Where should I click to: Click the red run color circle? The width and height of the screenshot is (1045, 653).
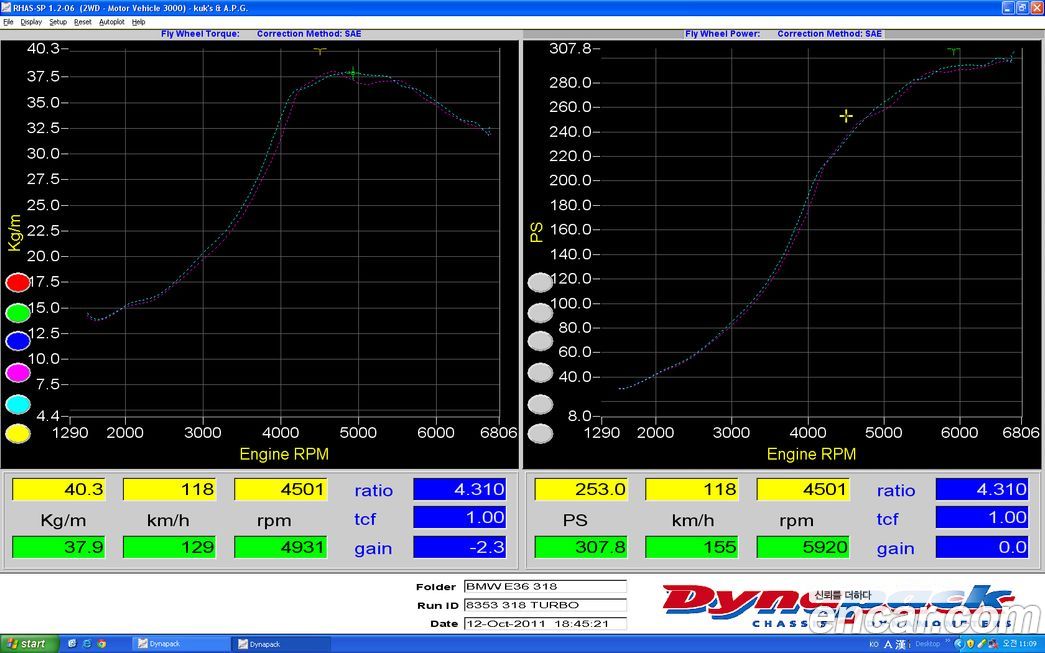click(x=18, y=283)
